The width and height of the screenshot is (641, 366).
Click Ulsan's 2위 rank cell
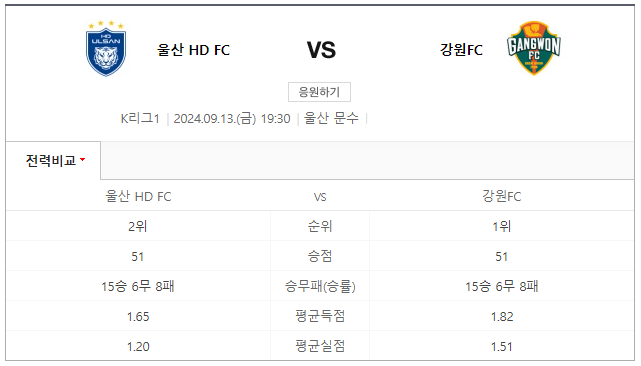click(138, 226)
